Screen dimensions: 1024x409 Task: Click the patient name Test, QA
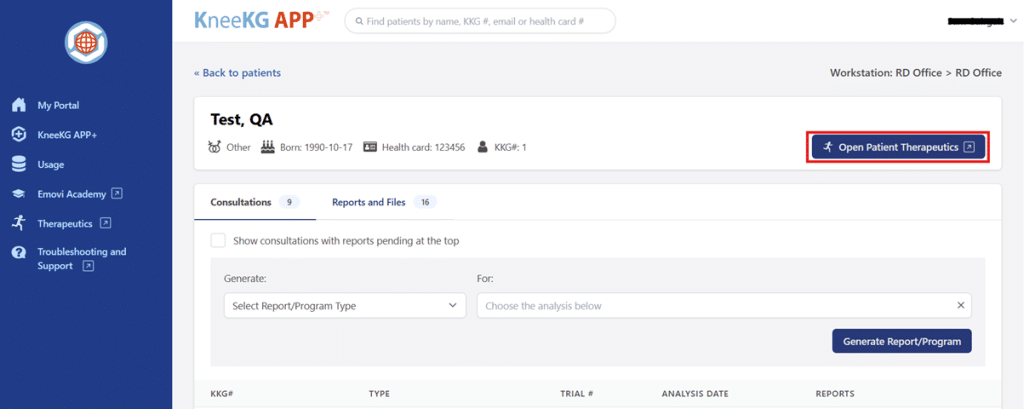[x=242, y=120]
